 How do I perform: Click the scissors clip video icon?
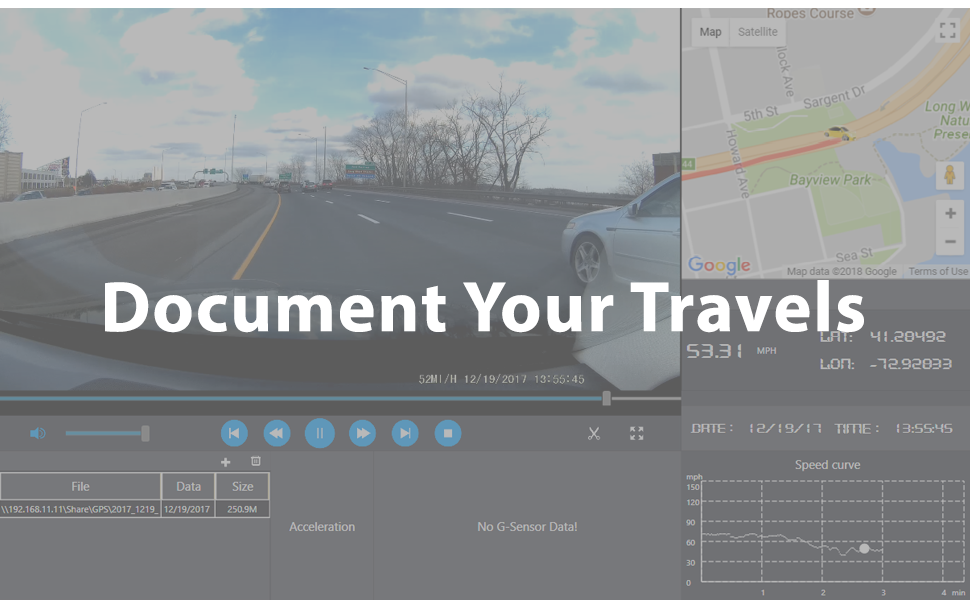tap(594, 433)
